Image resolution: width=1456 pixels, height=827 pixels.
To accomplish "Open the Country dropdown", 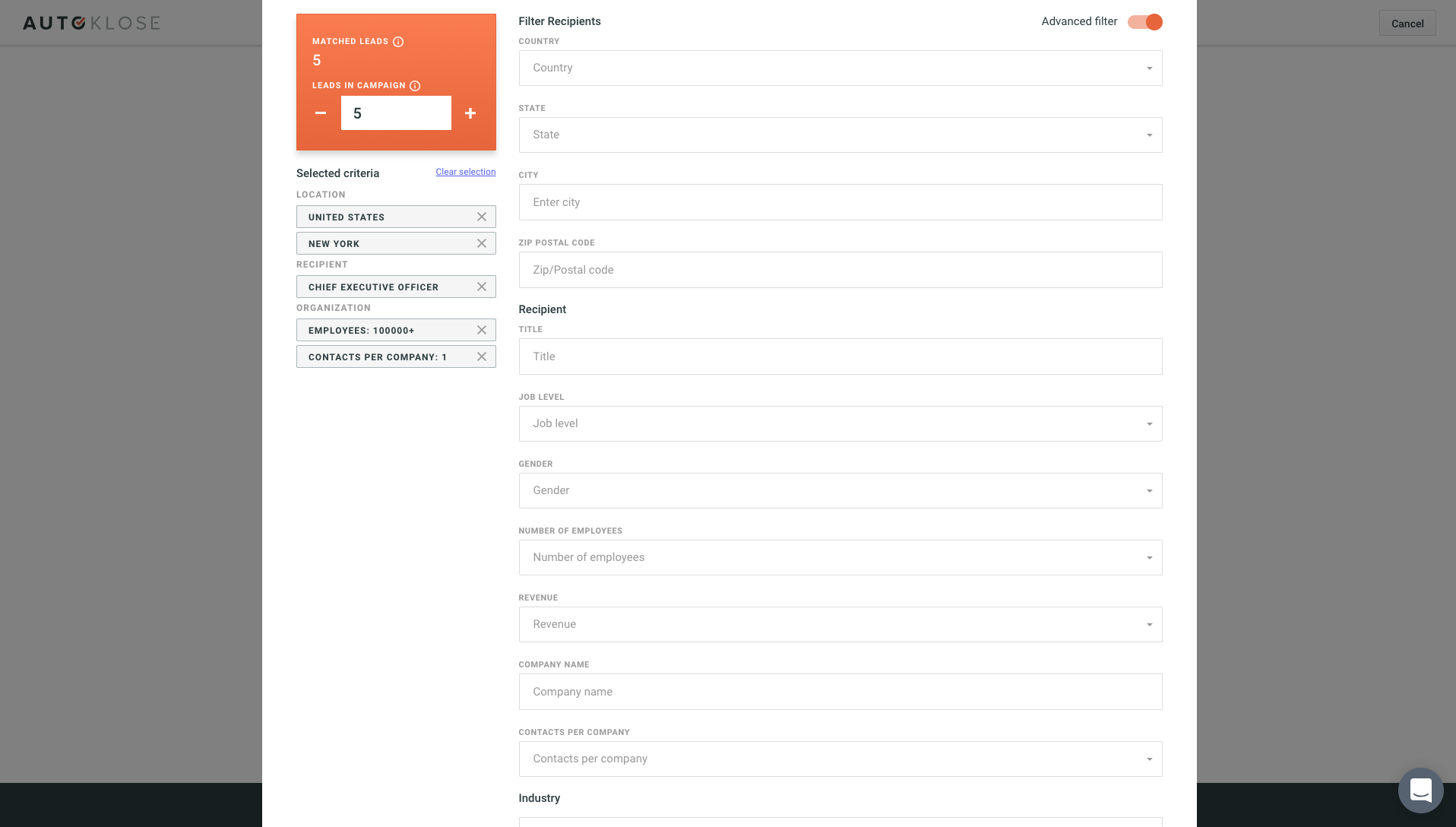I will tap(840, 68).
